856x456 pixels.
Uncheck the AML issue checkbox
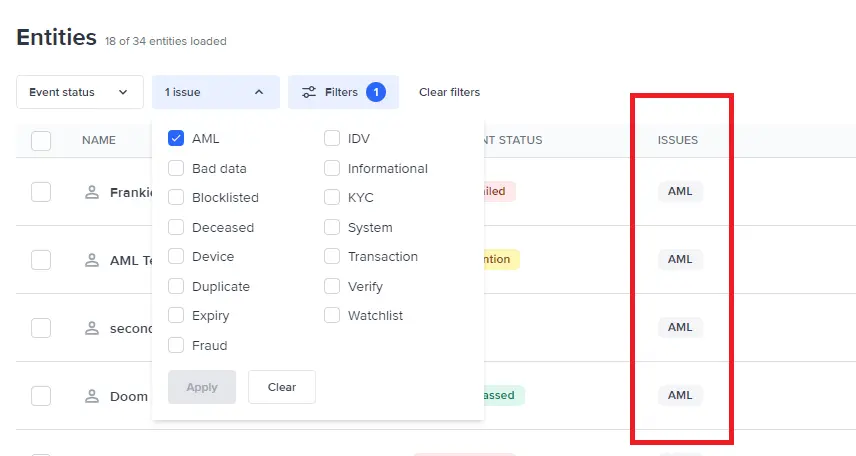(x=176, y=139)
